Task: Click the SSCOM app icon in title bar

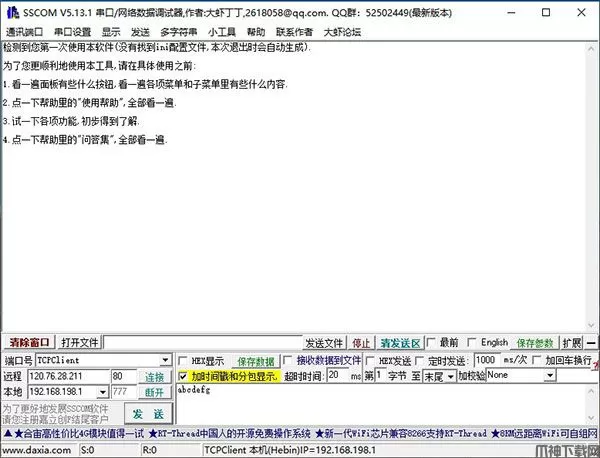Action: 11,12
